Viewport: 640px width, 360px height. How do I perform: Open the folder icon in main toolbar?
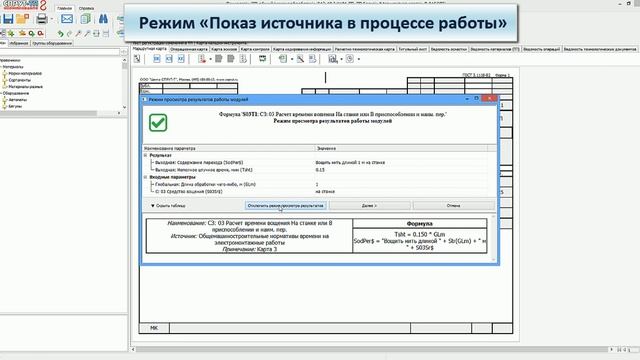(x=23, y=18)
